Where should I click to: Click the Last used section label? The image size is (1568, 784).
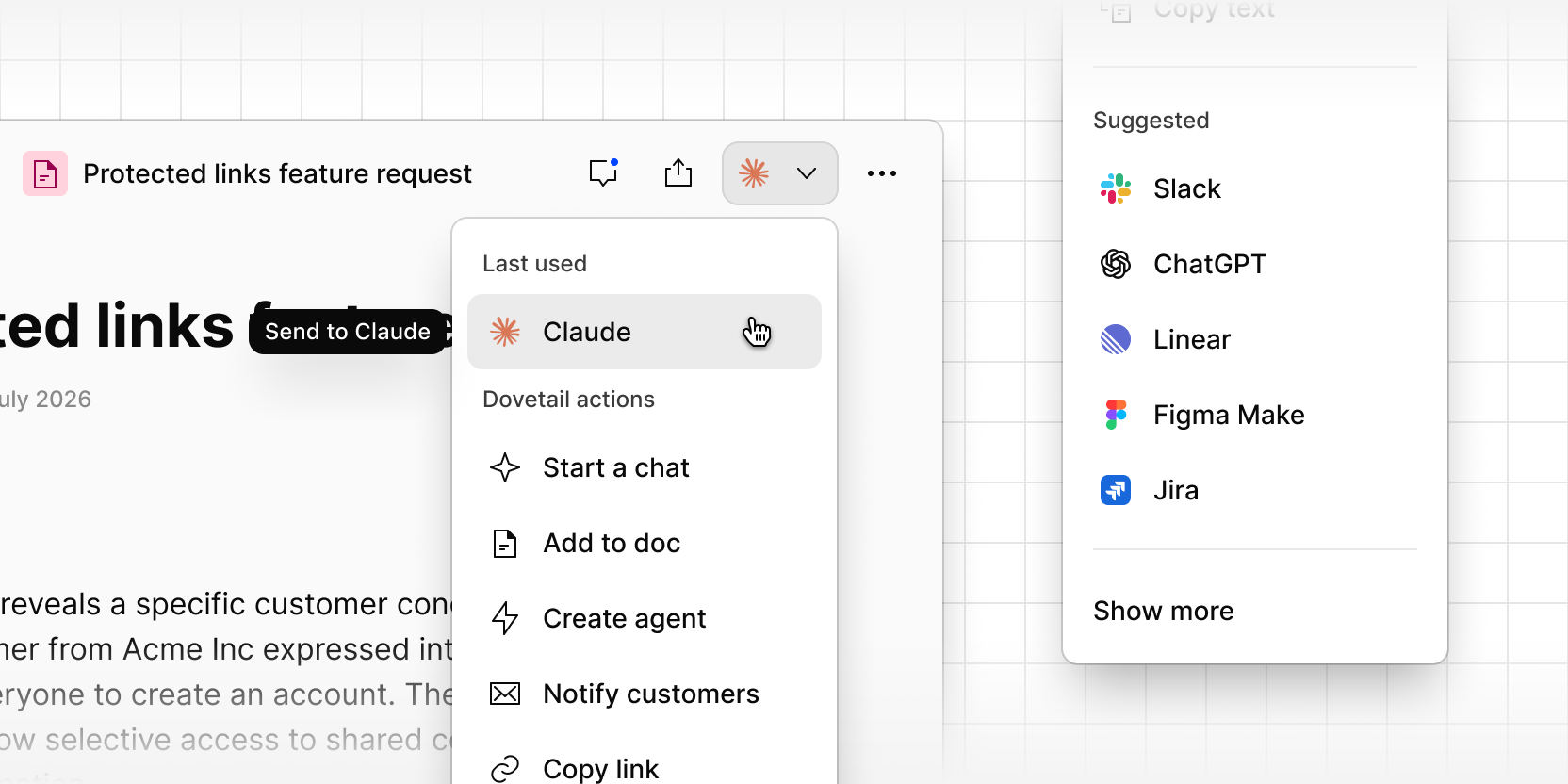[x=534, y=264]
